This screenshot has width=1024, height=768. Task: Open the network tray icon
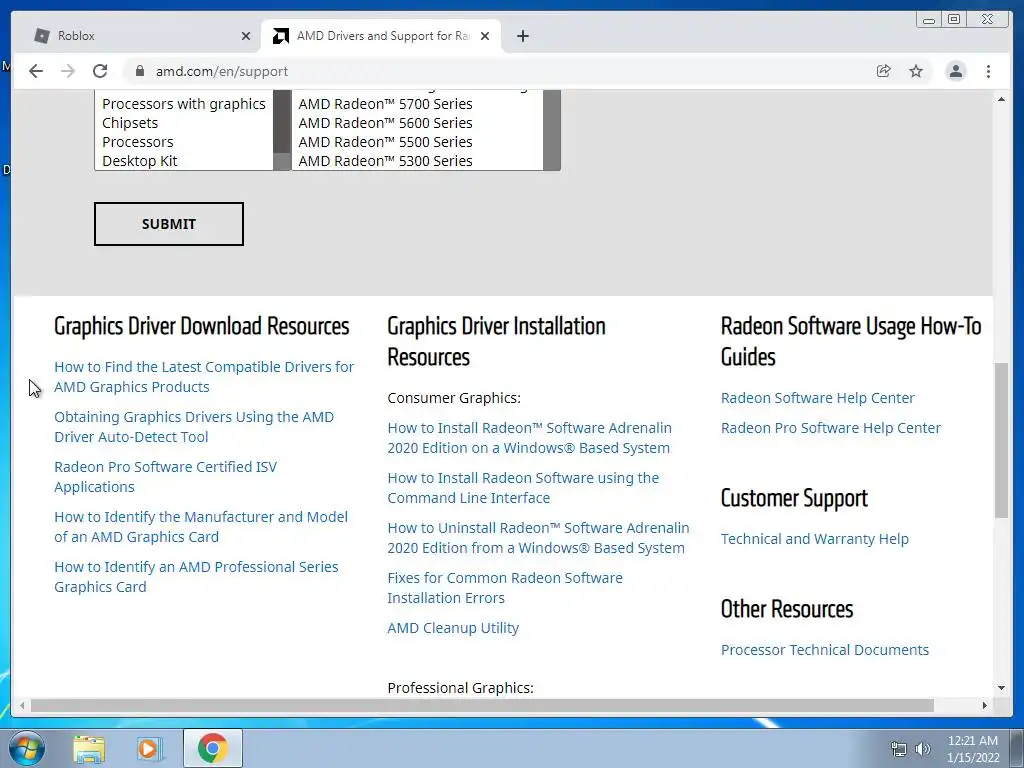899,749
